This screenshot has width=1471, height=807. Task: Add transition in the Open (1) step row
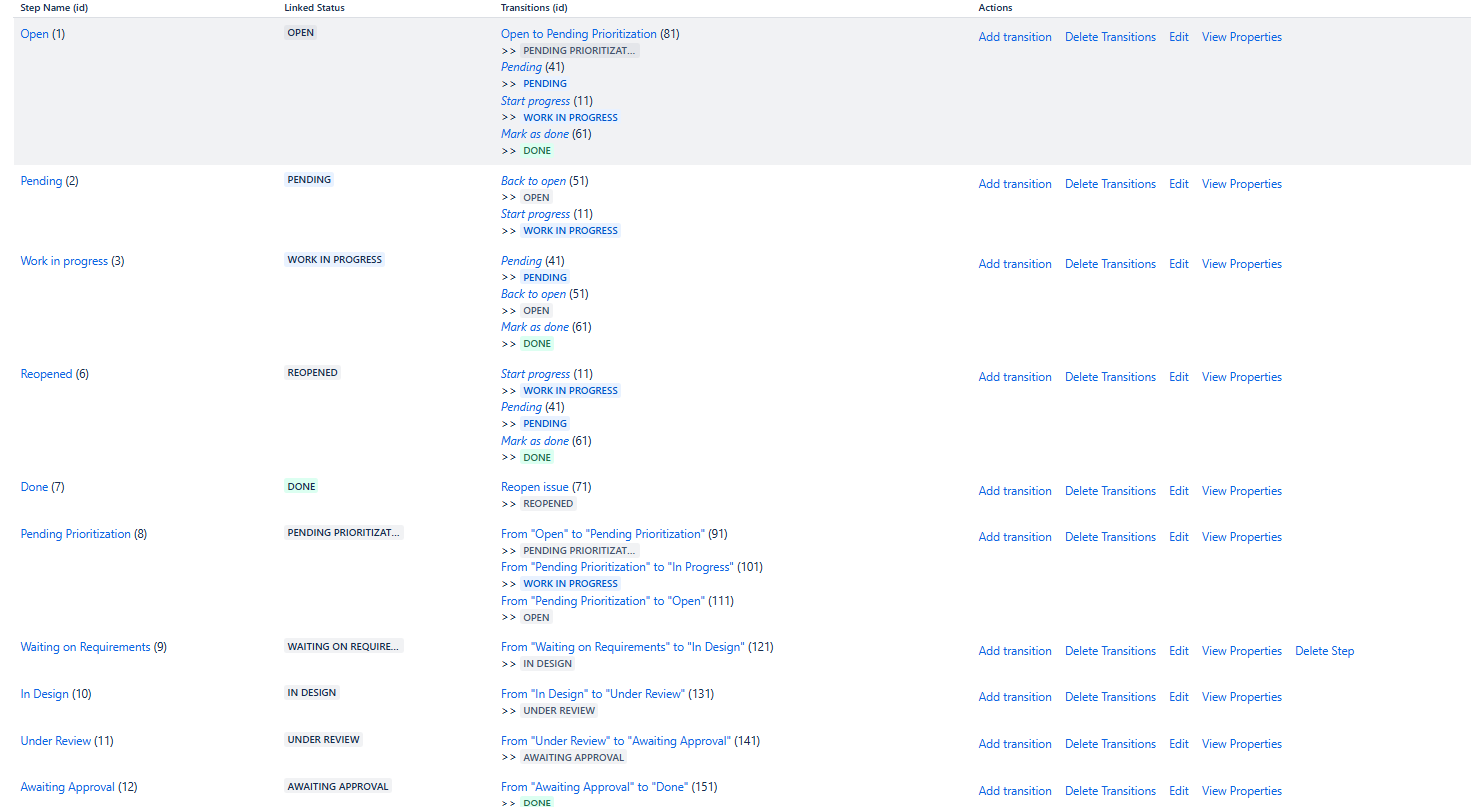(x=1015, y=37)
